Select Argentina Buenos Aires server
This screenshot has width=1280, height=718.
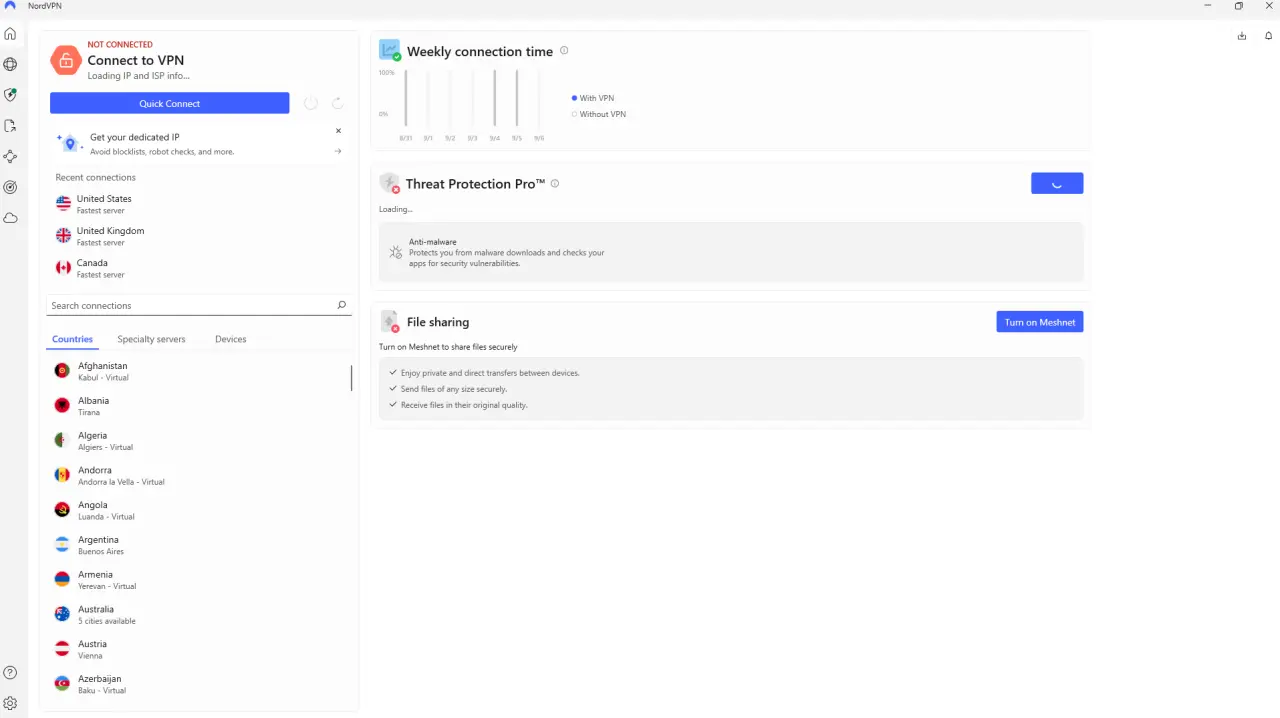[200, 545]
